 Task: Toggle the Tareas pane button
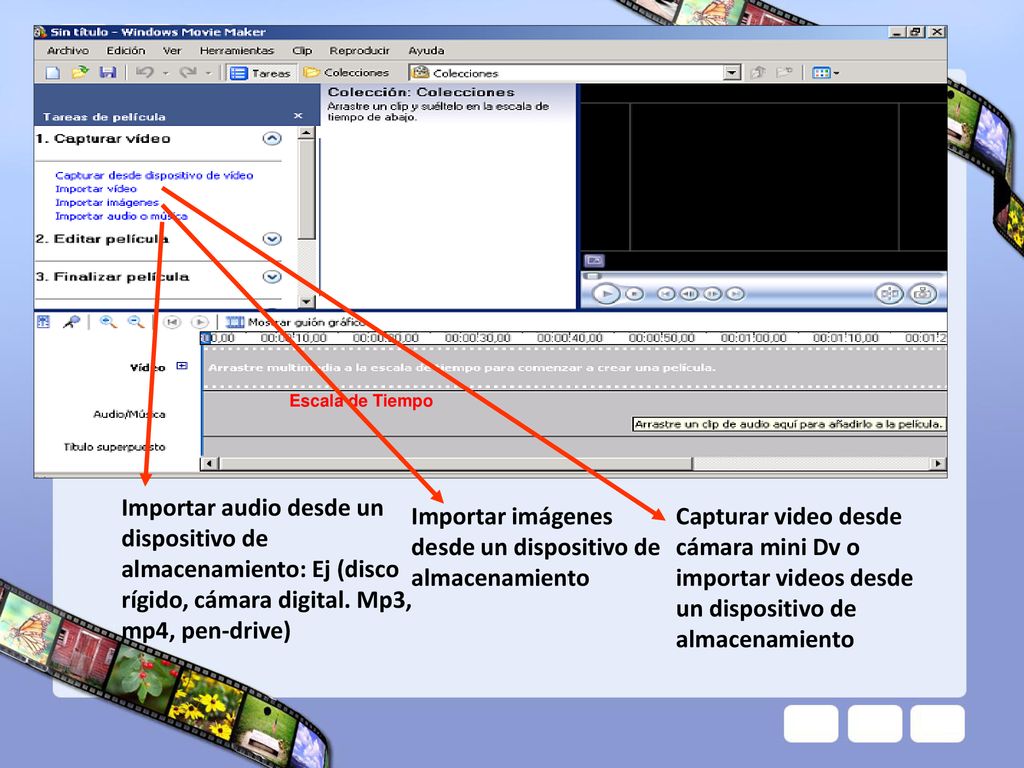[260, 72]
